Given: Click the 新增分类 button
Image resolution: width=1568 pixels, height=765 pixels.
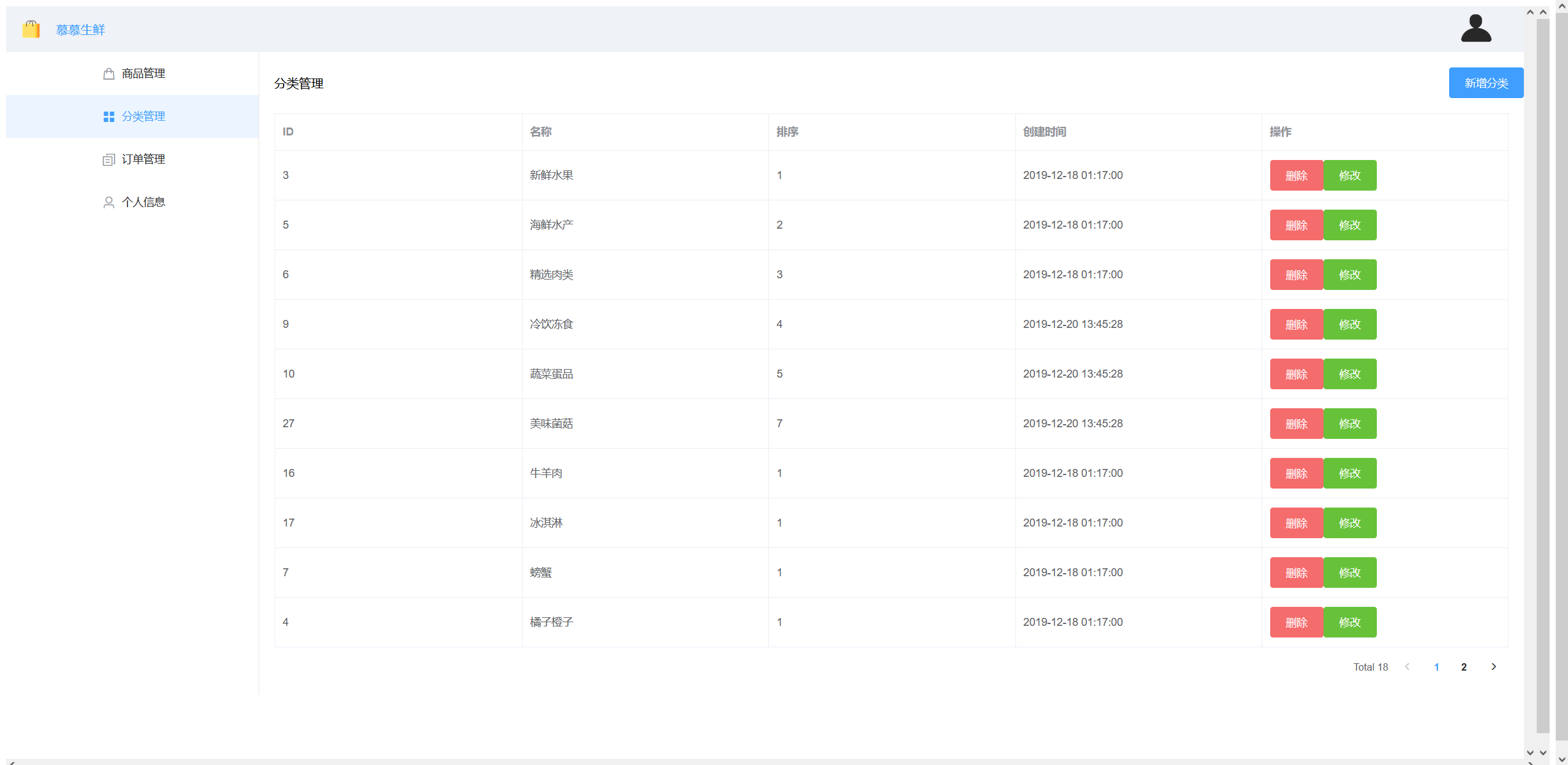Looking at the screenshot, I should click(x=1486, y=83).
